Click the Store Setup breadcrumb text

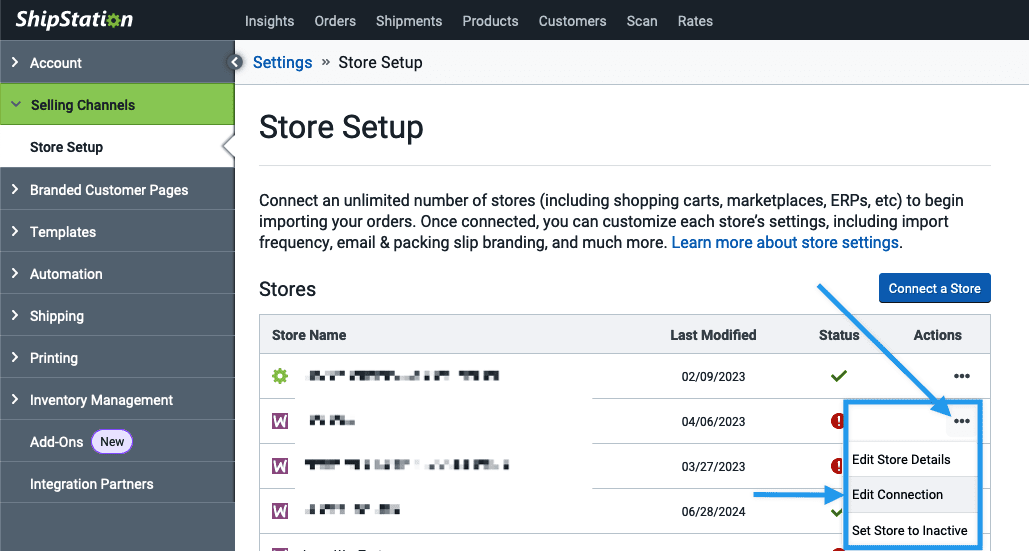[x=381, y=62]
